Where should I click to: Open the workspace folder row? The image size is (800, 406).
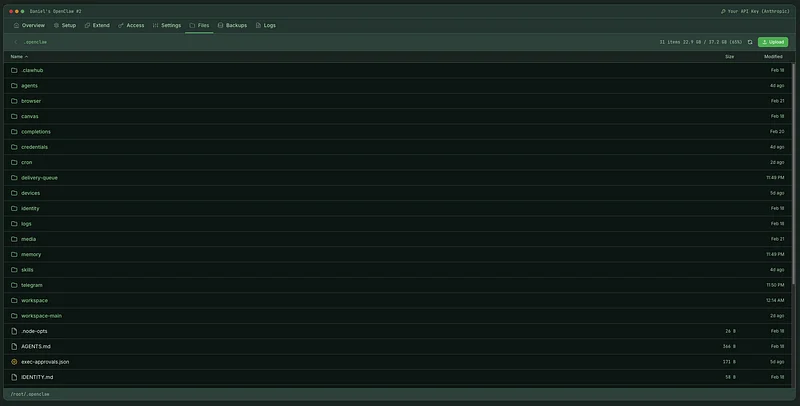click(x=397, y=300)
